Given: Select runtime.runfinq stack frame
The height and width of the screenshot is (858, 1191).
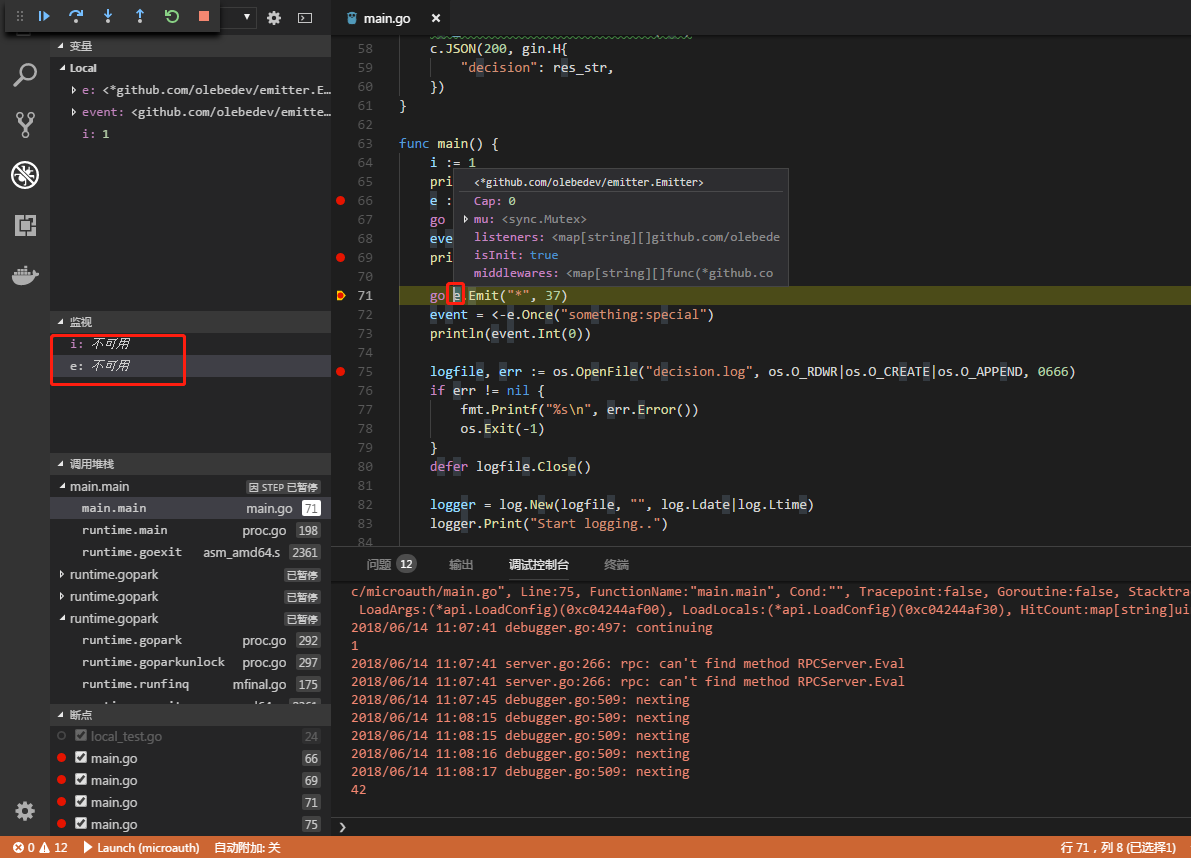Looking at the screenshot, I should (x=191, y=684).
